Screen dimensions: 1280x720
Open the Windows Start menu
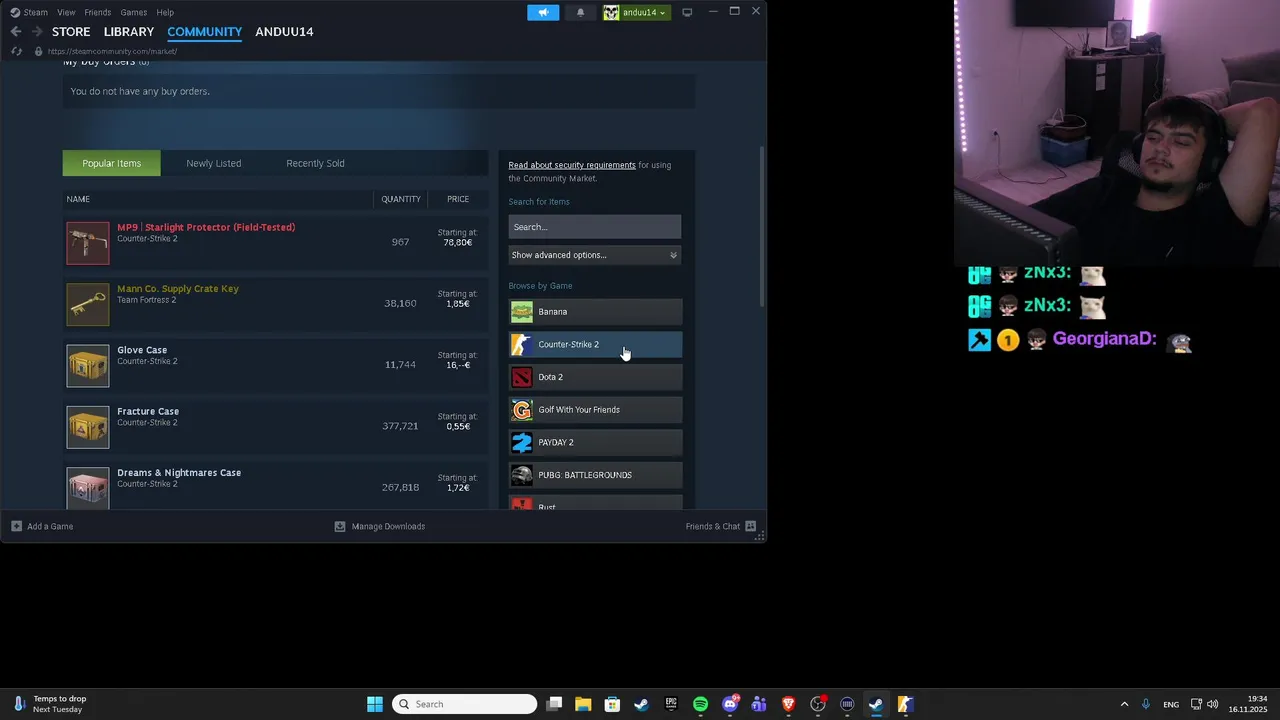pos(375,704)
